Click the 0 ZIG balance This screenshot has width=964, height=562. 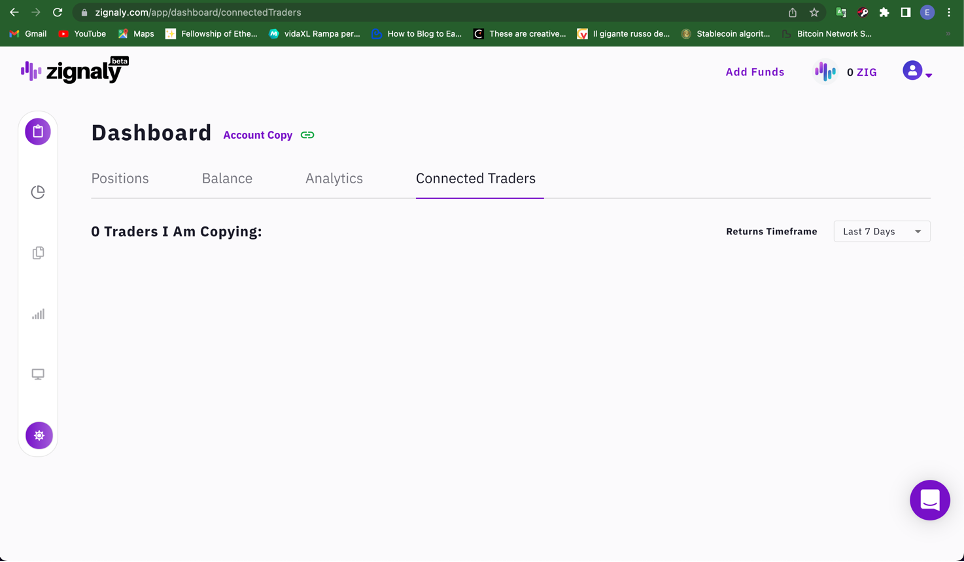tap(862, 72)
